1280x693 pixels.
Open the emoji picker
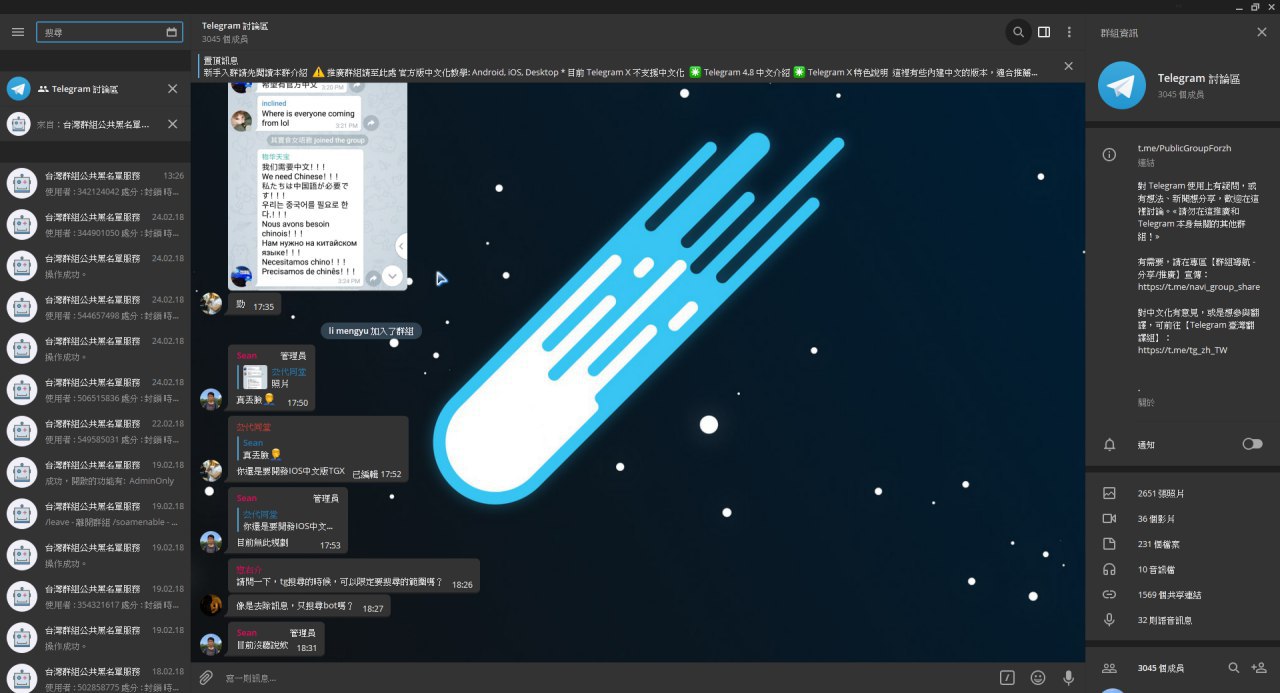click(1038, 678)
